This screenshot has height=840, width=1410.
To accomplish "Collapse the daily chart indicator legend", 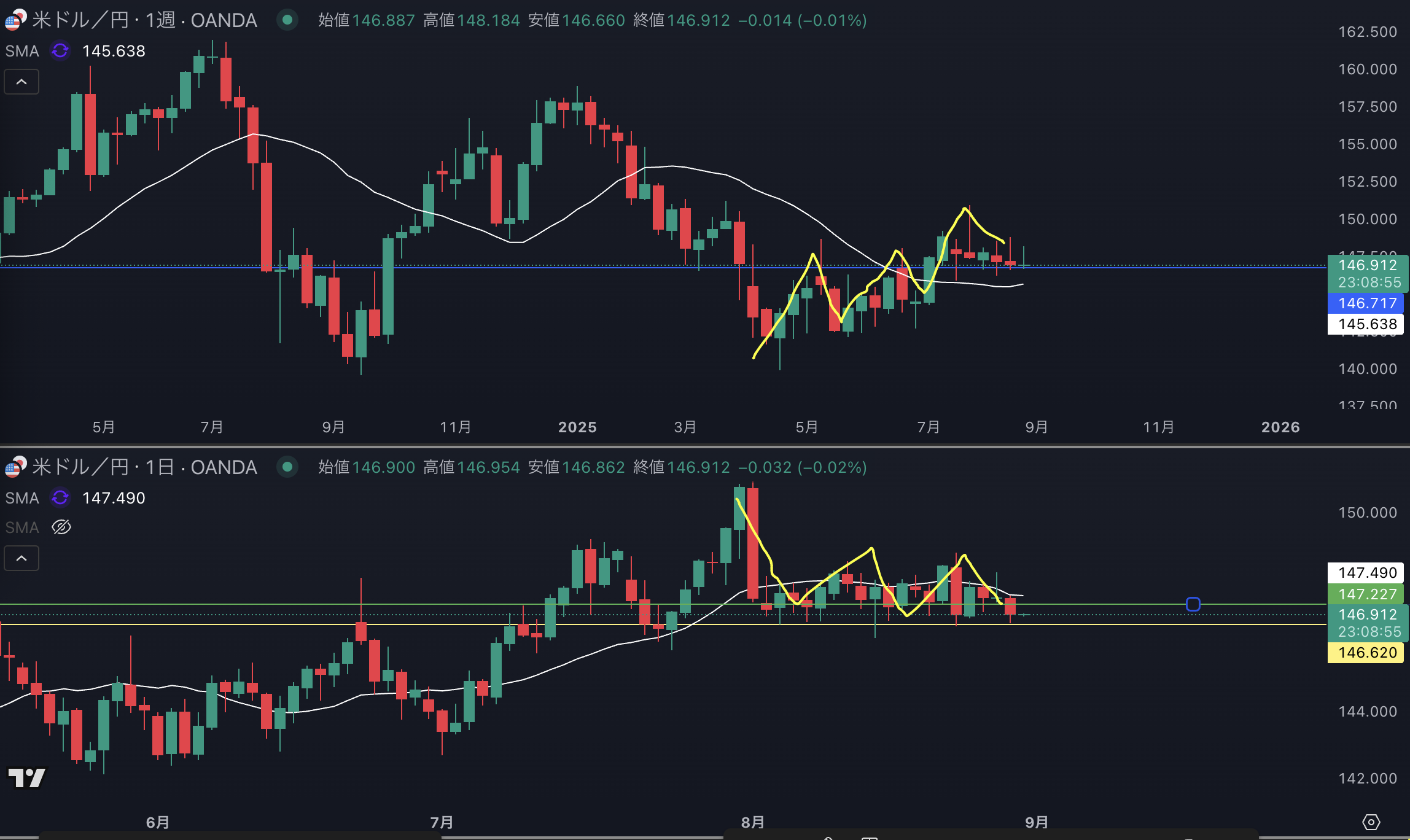I will (x=21, y=558).
